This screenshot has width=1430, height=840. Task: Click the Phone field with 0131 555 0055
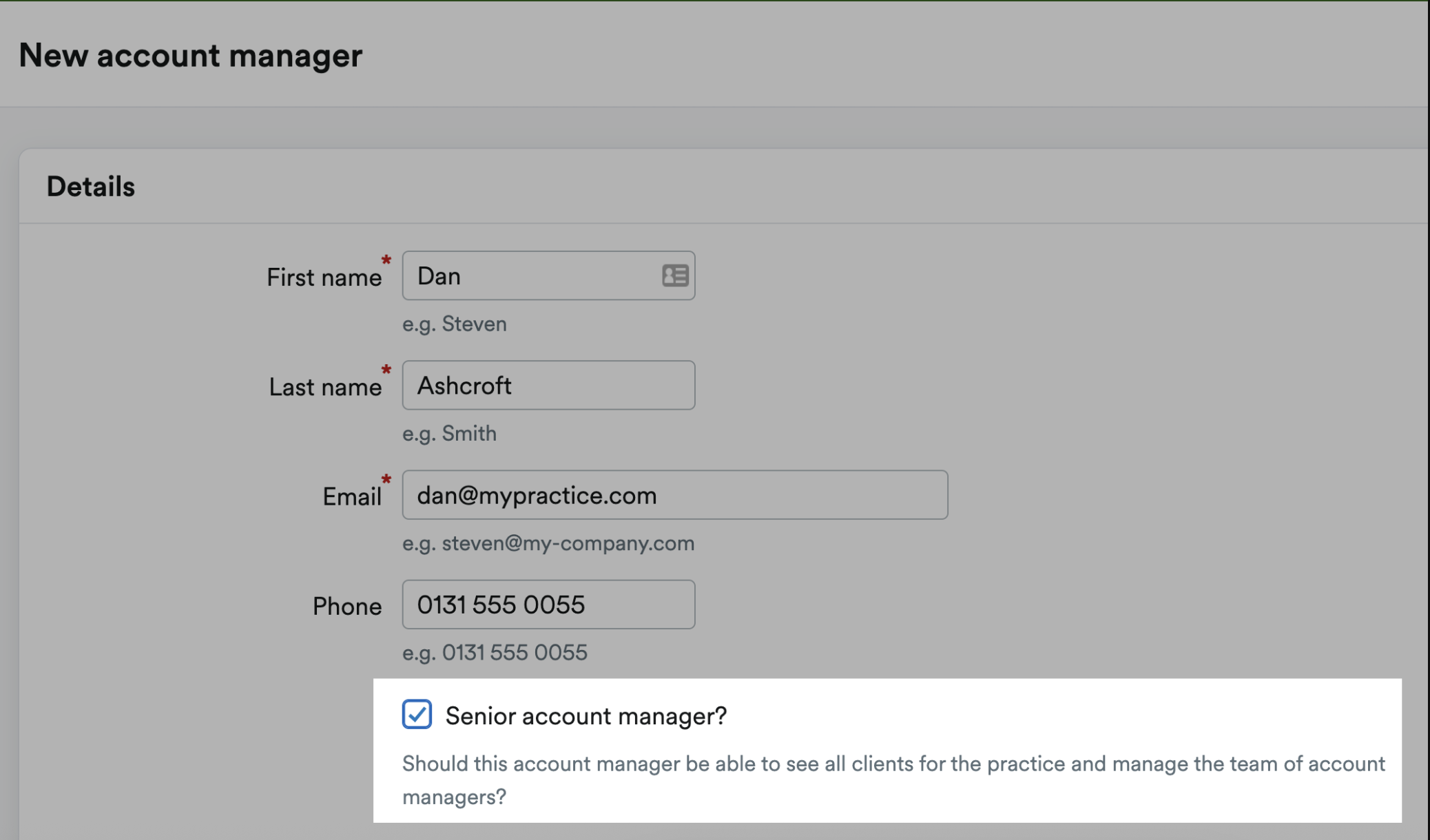pyautogui.click(x=548, y=605)
